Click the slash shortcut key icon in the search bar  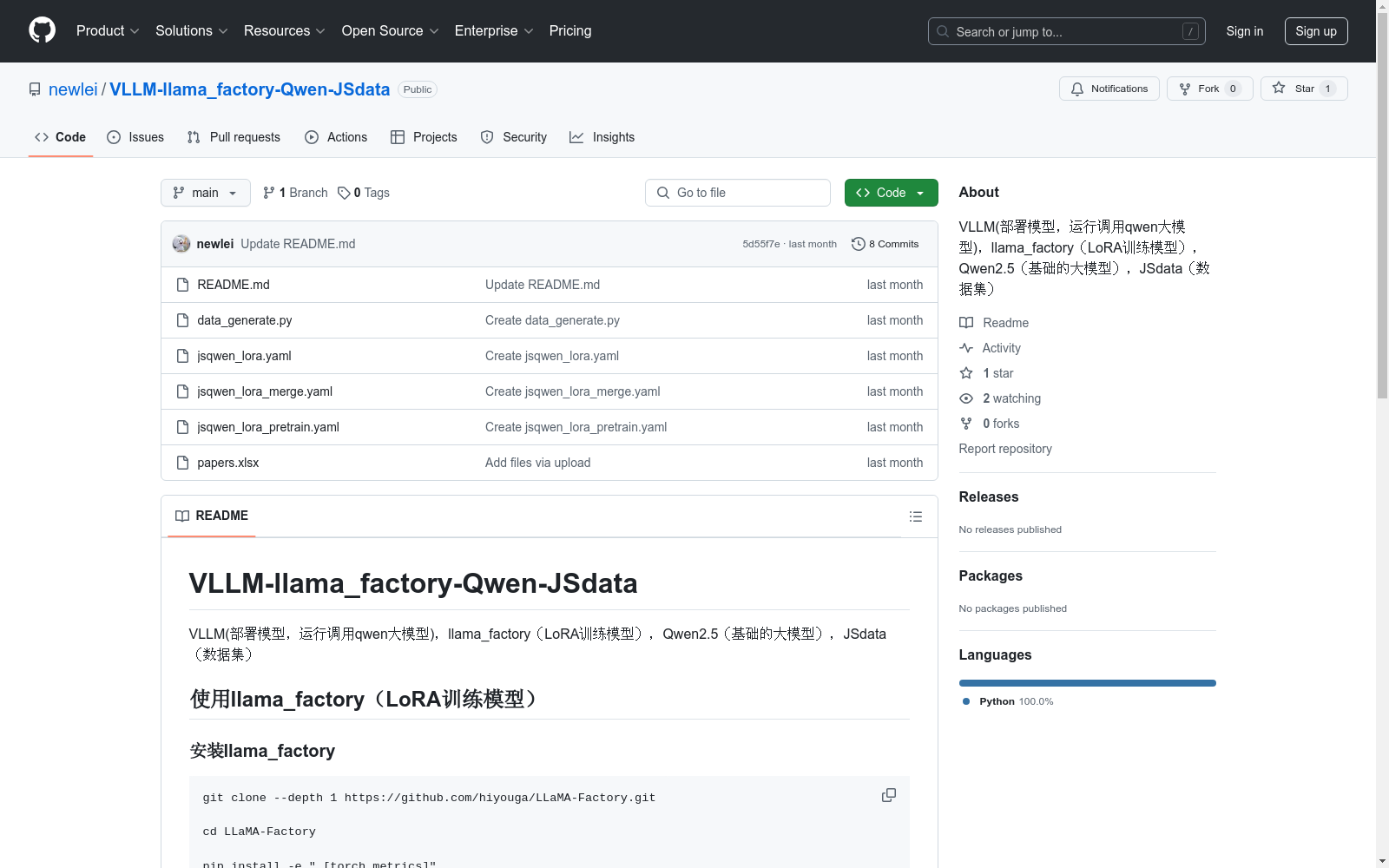pos(1190,31)
